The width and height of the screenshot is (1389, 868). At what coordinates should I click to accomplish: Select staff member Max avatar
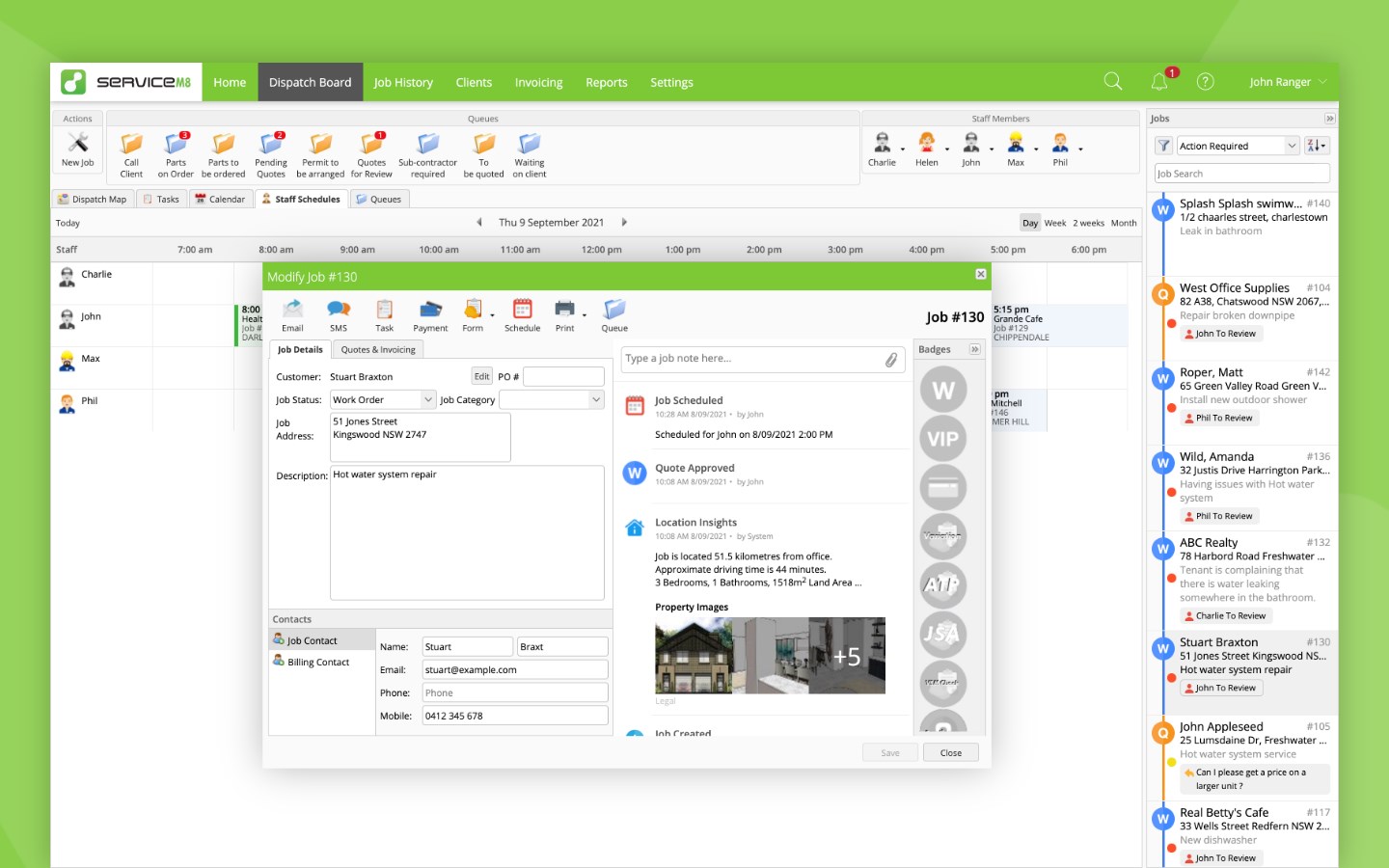tap(1016, 143)
